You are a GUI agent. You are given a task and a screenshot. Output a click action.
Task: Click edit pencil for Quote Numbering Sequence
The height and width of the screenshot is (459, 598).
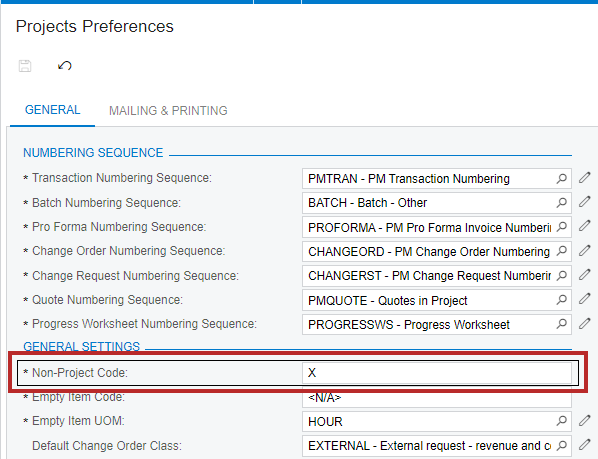(584, 299)
